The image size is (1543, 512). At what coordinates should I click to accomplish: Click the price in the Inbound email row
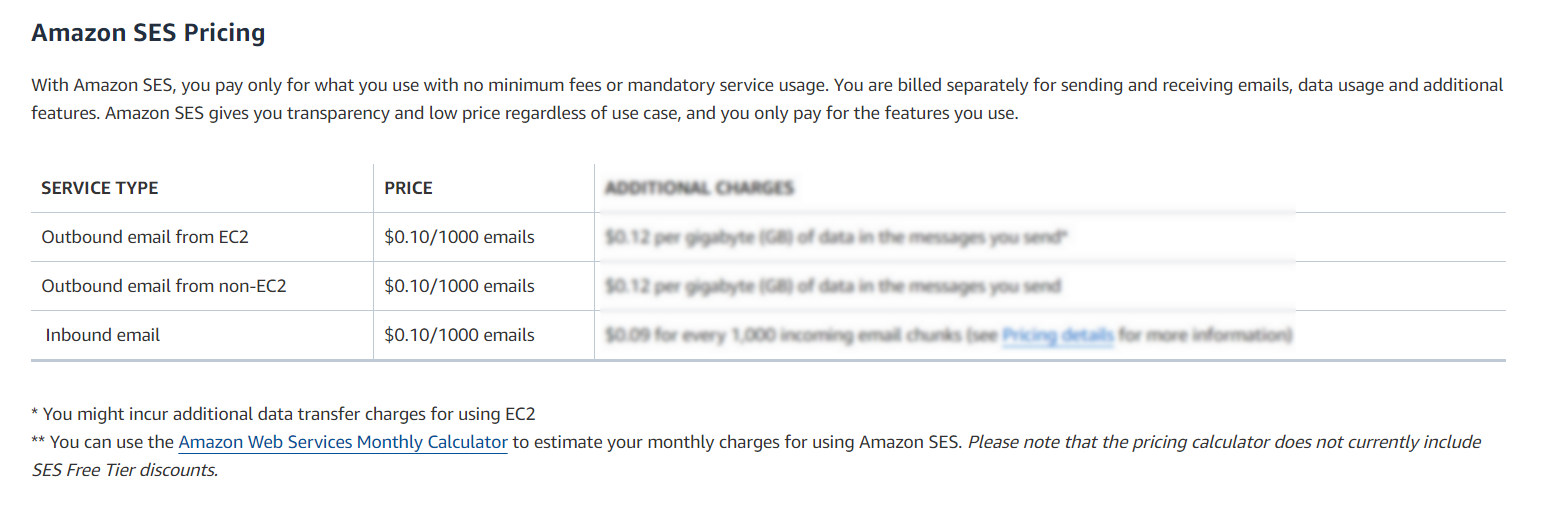[x=459, y=335]
